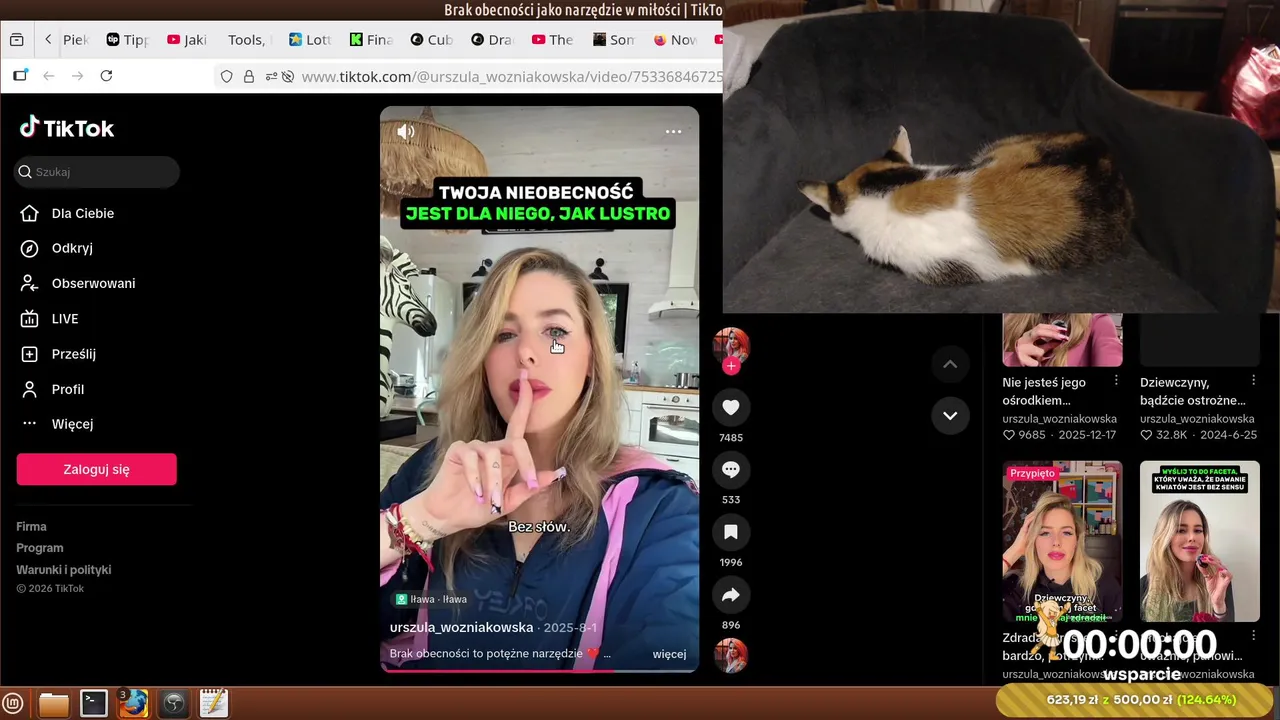Open 'Firma' footer link

(31, 526)
